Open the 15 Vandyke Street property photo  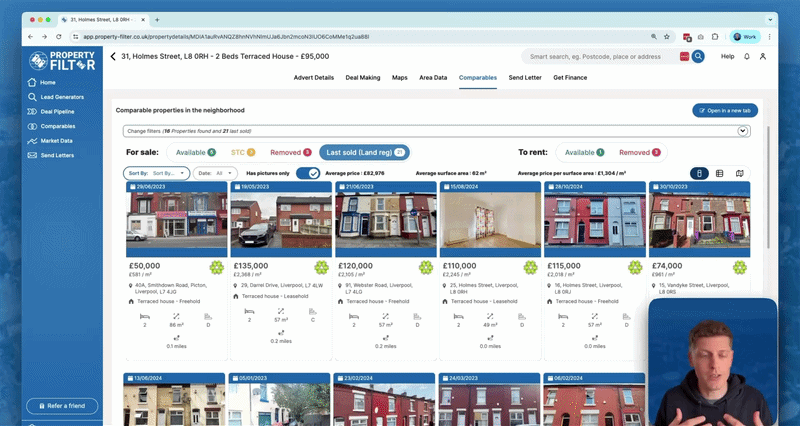699,220
